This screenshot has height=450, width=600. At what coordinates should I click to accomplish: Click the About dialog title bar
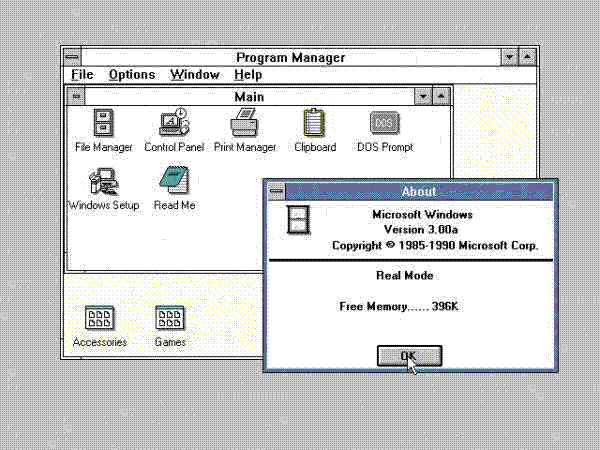(419, 191)
